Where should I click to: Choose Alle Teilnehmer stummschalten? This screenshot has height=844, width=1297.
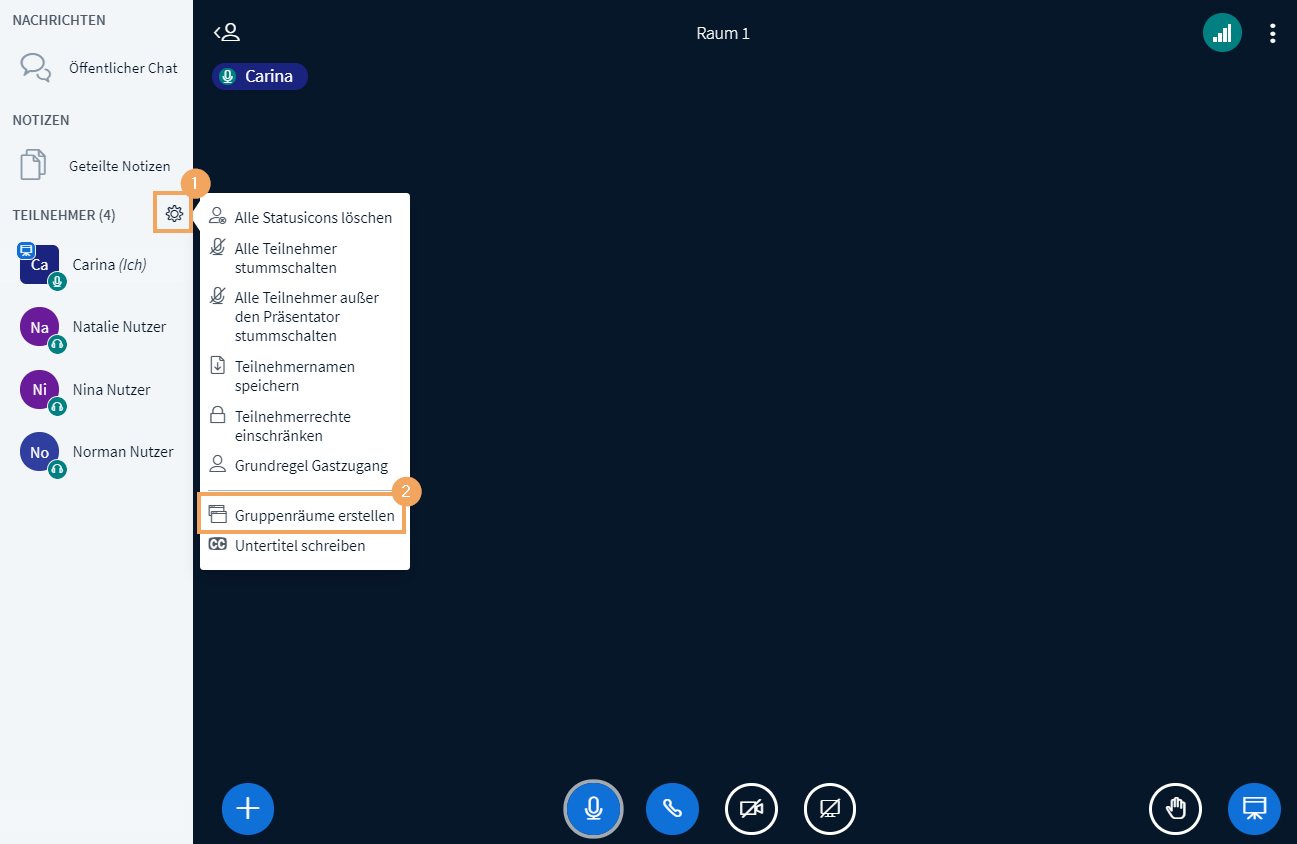[286, 258]
